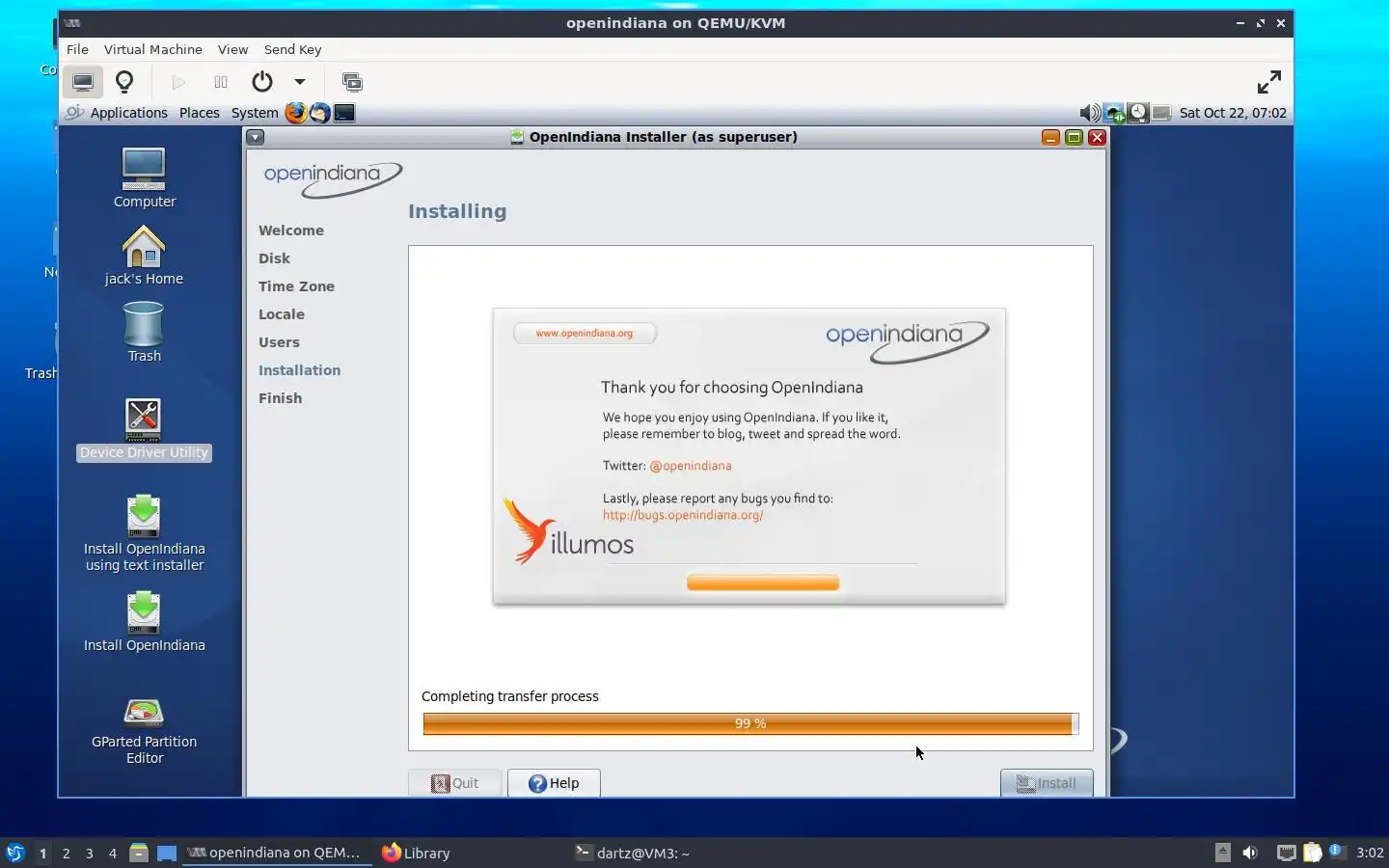Open installer Help
1389x868 pixels.
point(554,783)
